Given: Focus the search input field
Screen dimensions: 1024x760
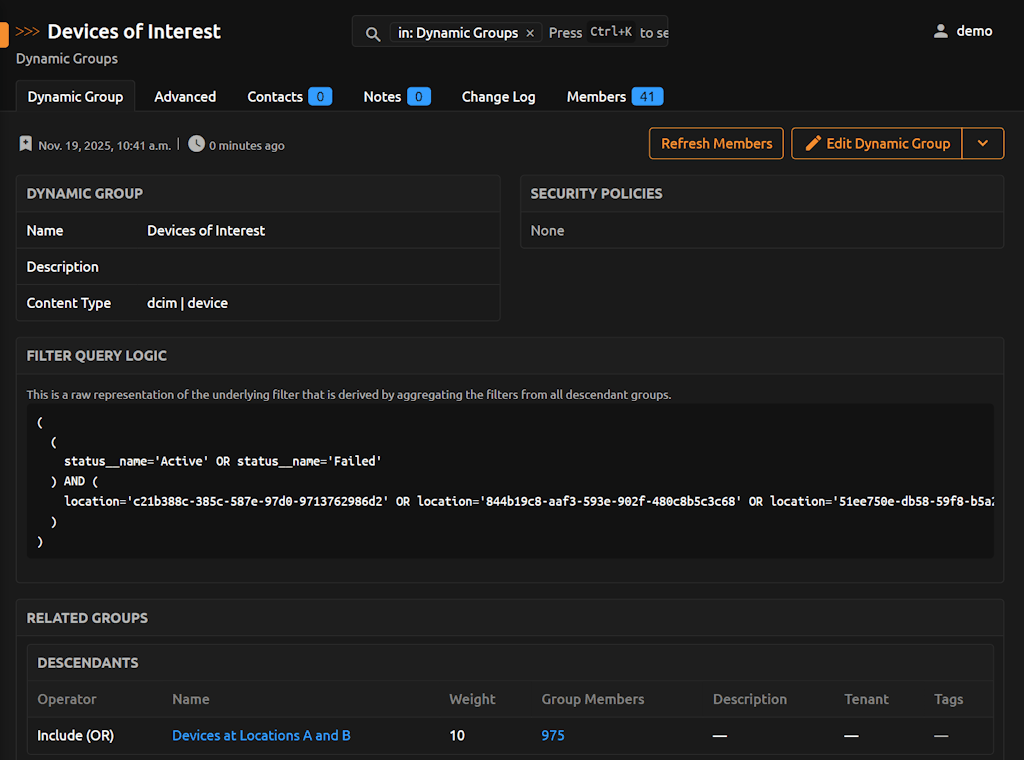Looking at the screenshot, I should 607,33.
